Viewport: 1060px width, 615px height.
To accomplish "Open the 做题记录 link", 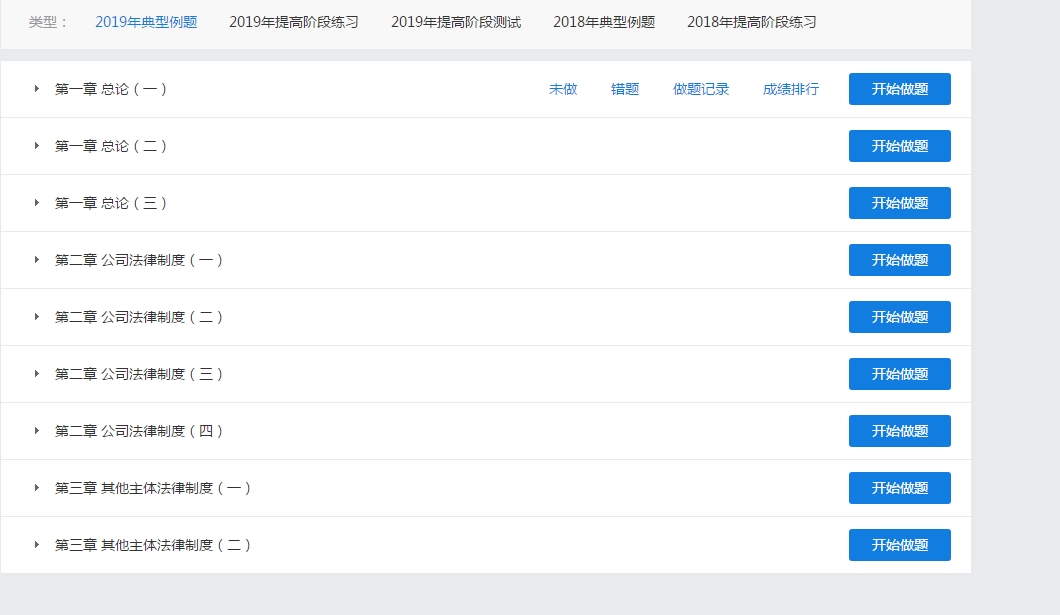I will pos(701,89).
